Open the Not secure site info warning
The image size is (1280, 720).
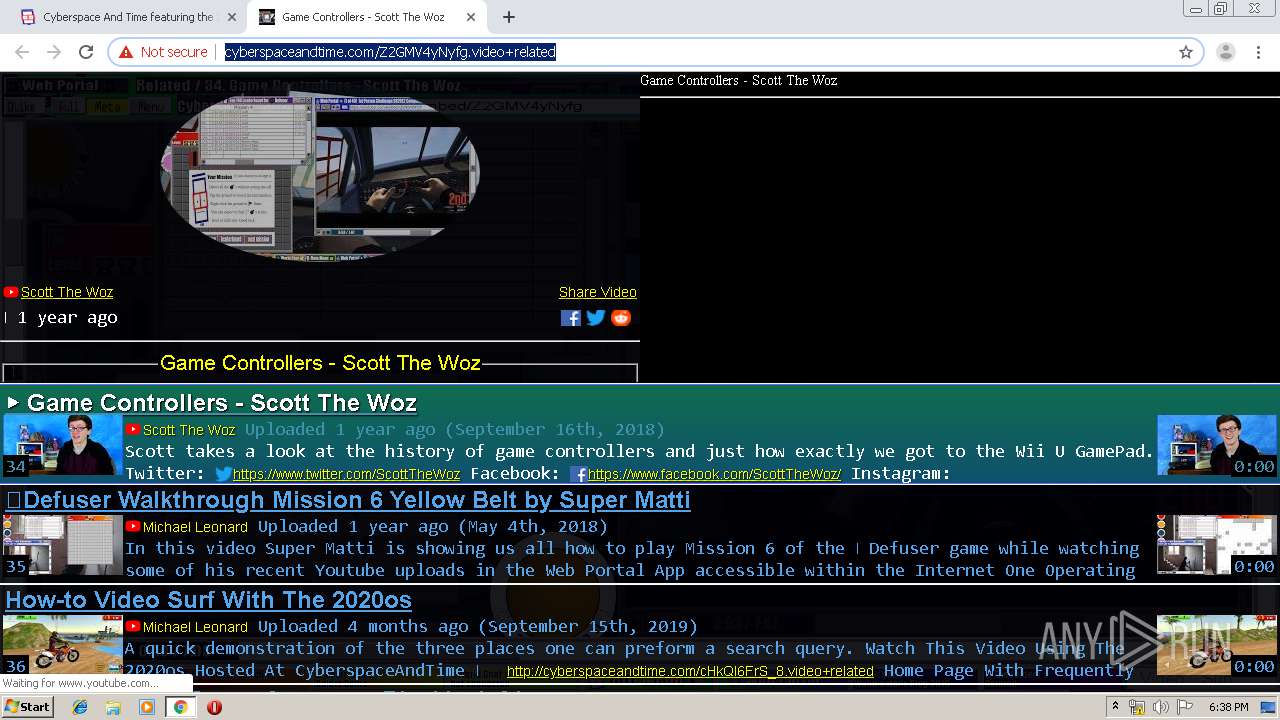click(163, 52)
